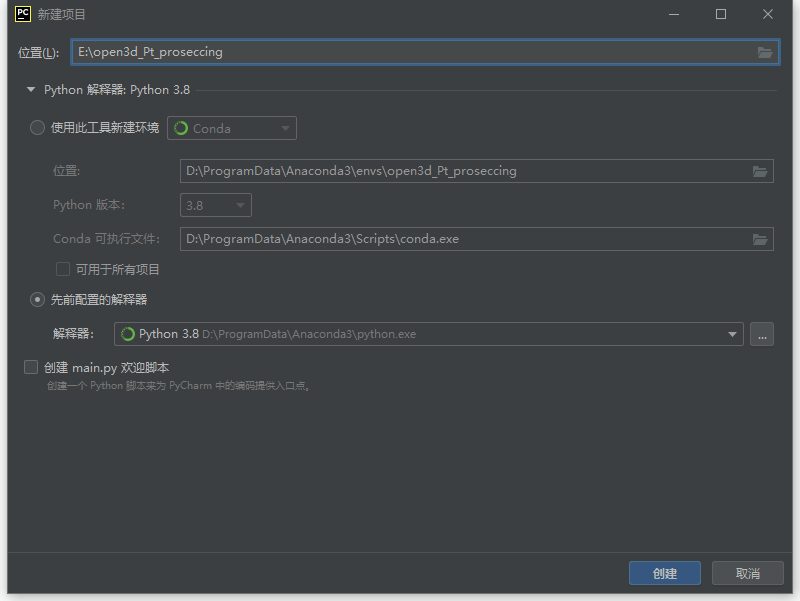Viewport: 800px width, 601px height.
Task: Toggle the available-to-all-projects checkbox
Action: [x=63, y=269]
